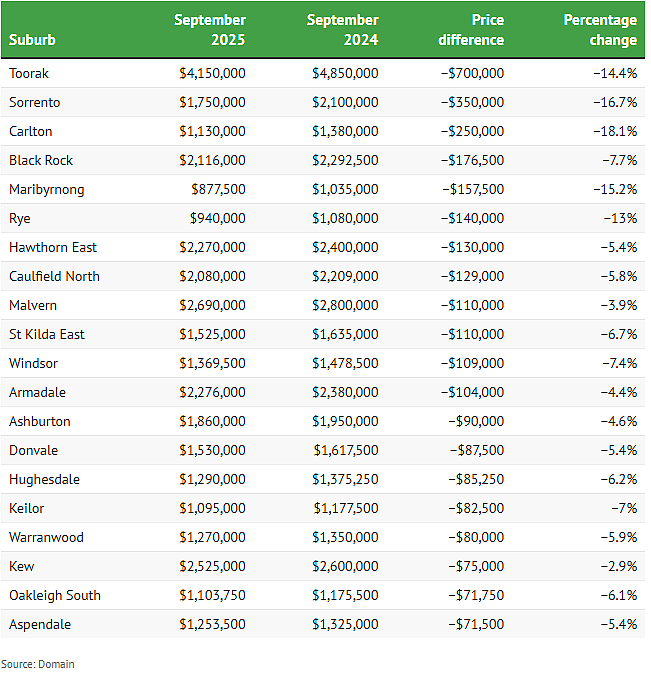The width and height of the screenshot is (651, 683).
Task: Click Rye's −$140,000 price difference
Action: click(472, 218)
